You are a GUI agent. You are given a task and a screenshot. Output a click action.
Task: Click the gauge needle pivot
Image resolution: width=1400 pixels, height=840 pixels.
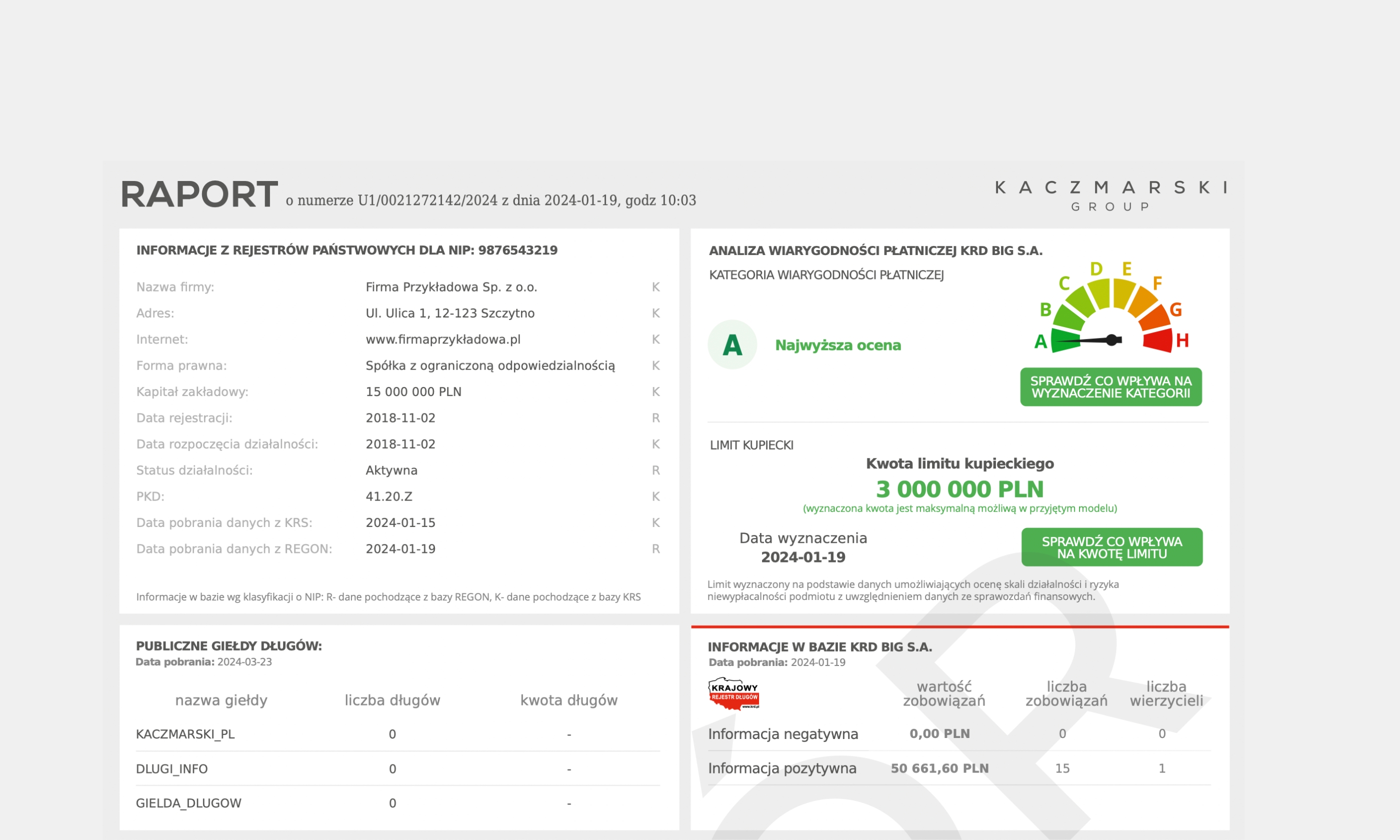point(1112,339)
